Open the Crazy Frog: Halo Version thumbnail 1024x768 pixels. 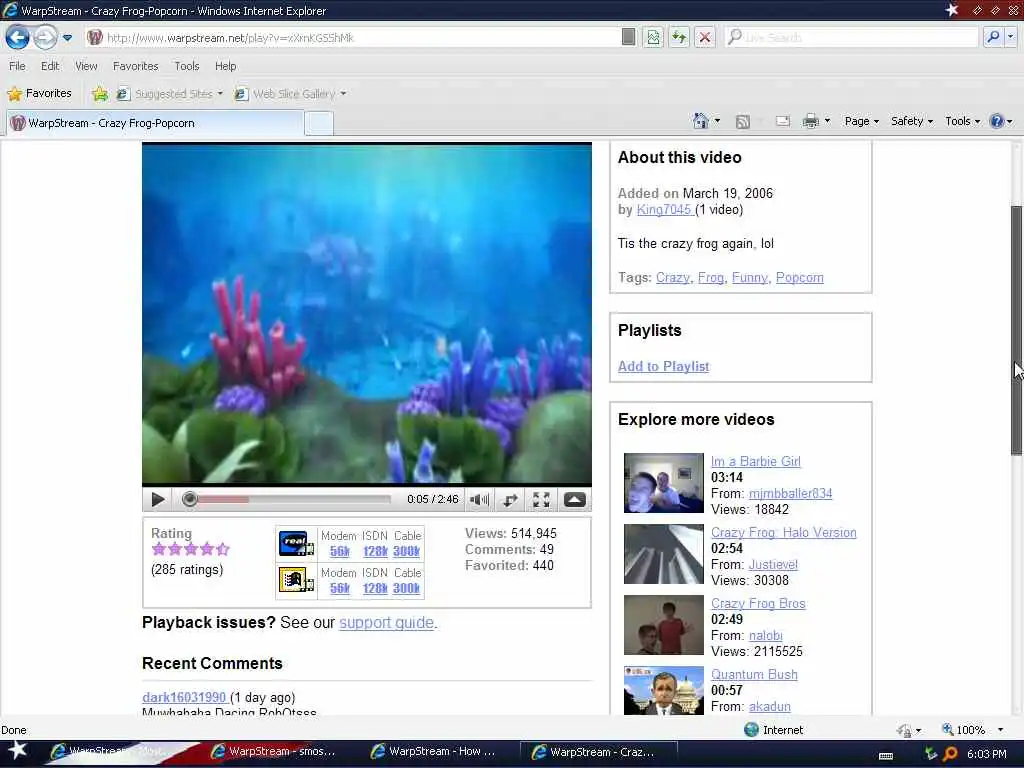pos(664,554)
